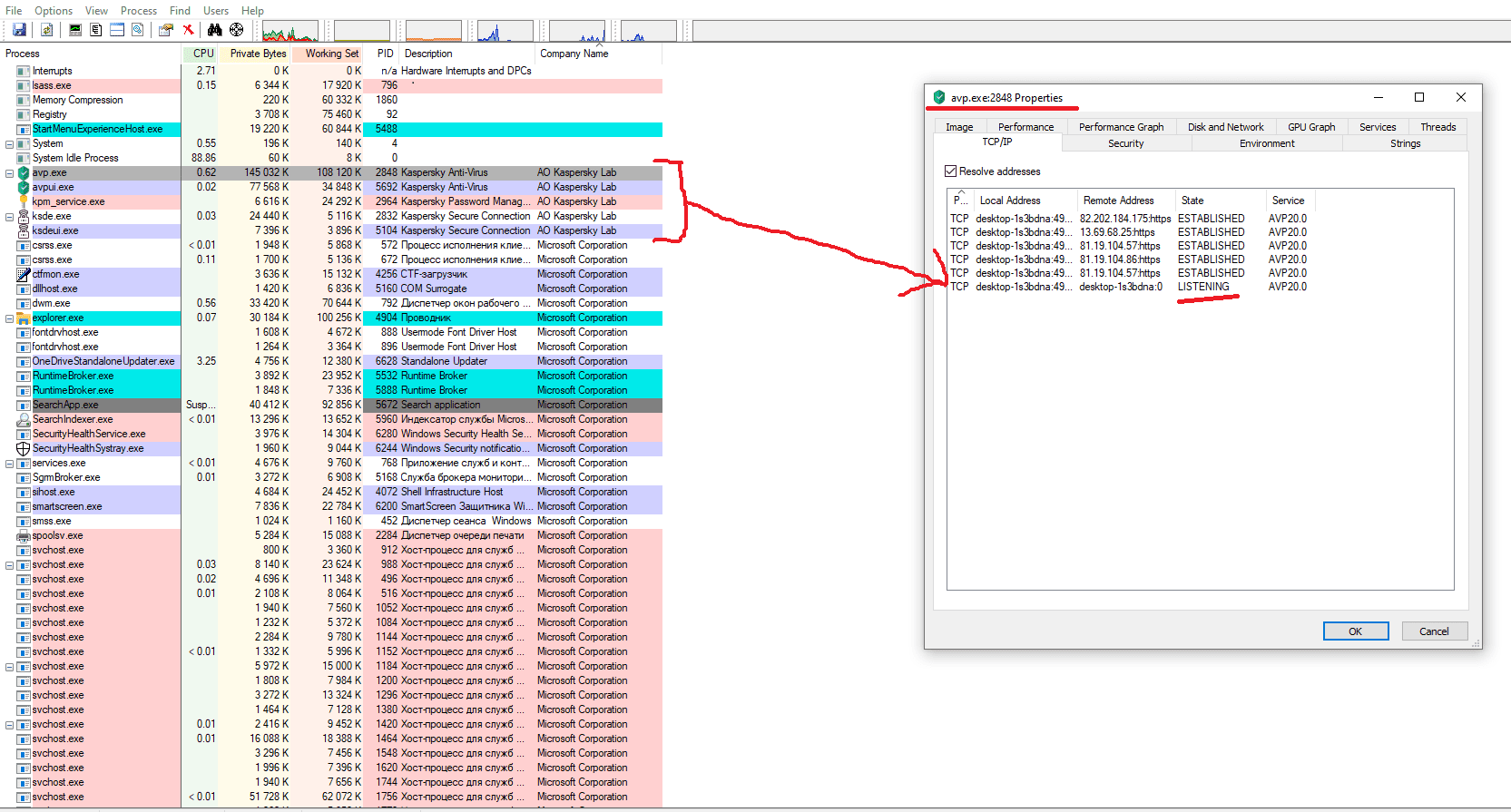The height and width of the screenshot is (812, 1511).
Task: Collapse the svchost.exe PID 1420 tree
Action: 9,725
